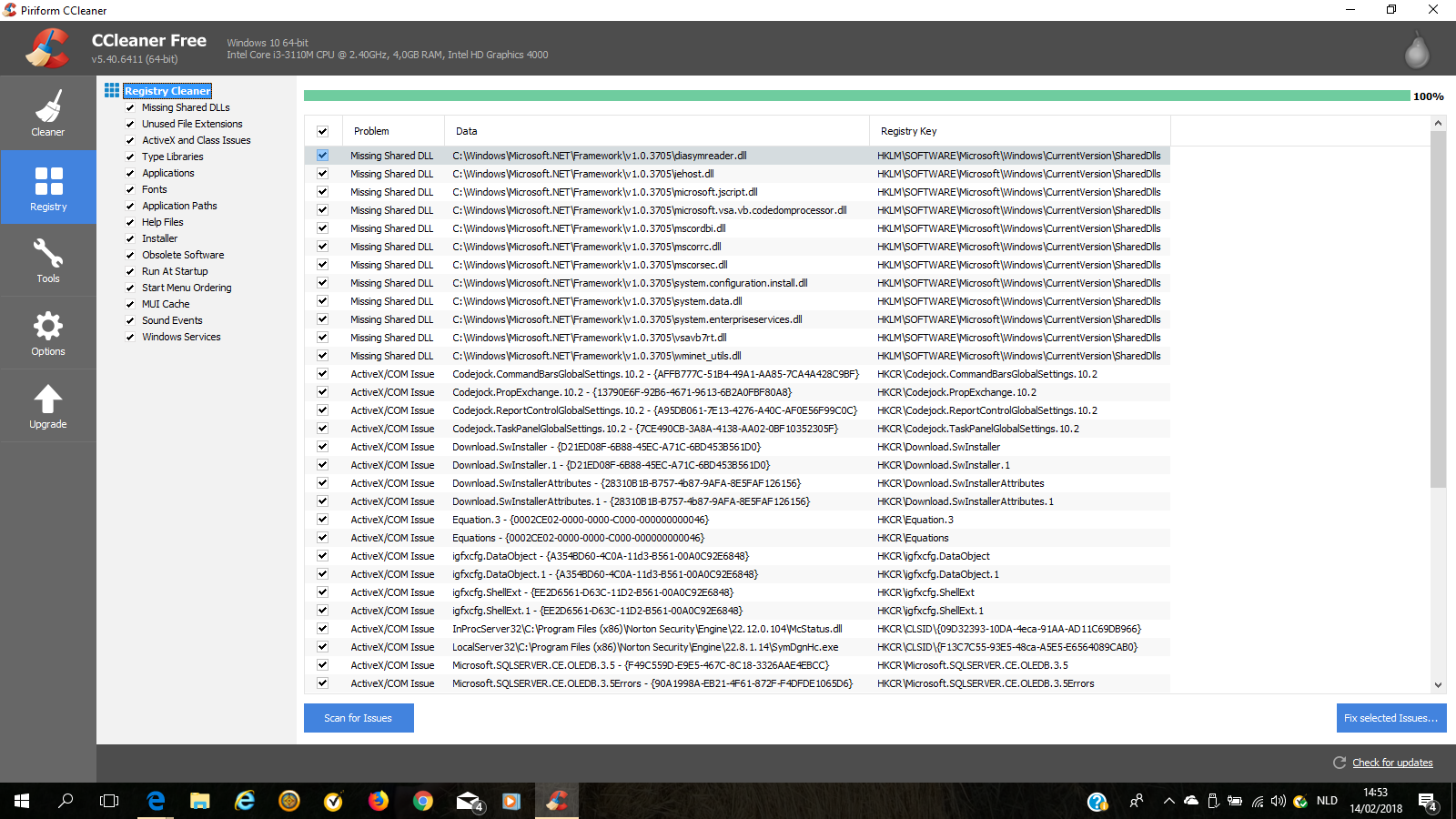The image size is (1456, 819).
Task: Open File Explorer from the taskbar
Action: tap(200, 801)
